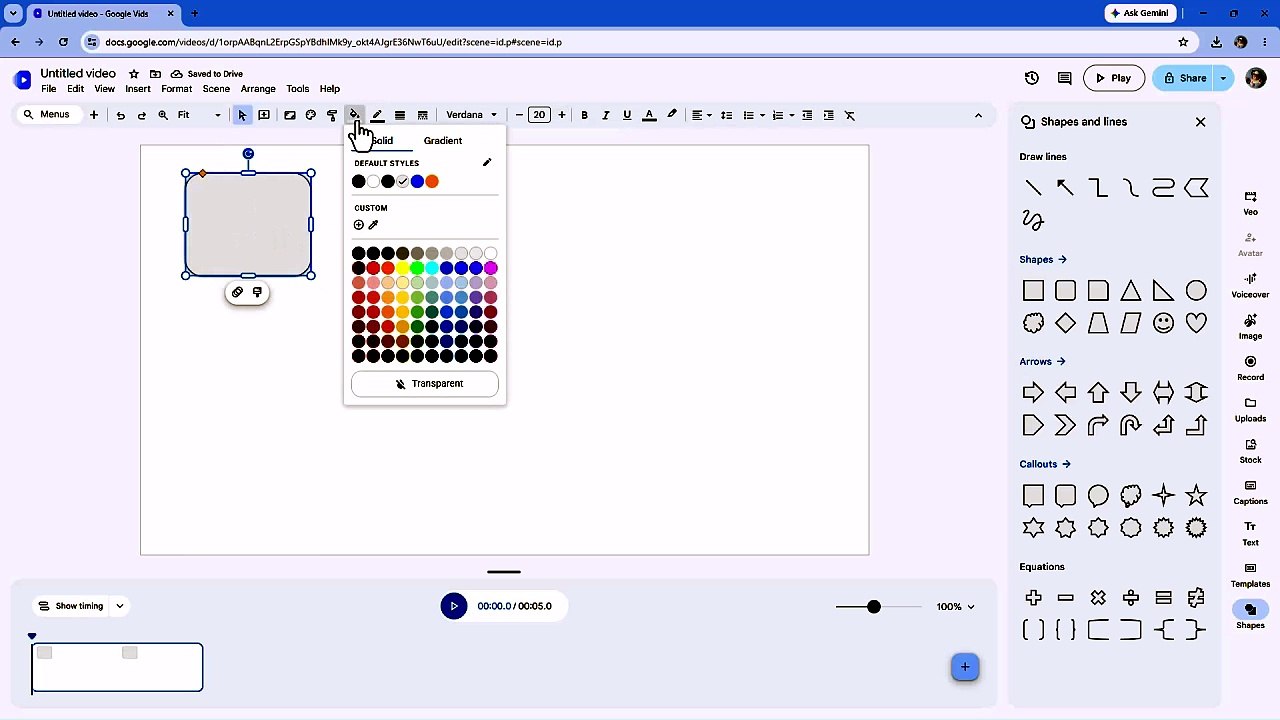Click the font size field showing 20
The width and height of the screenshot is (1280, 720).
(539, 115)
